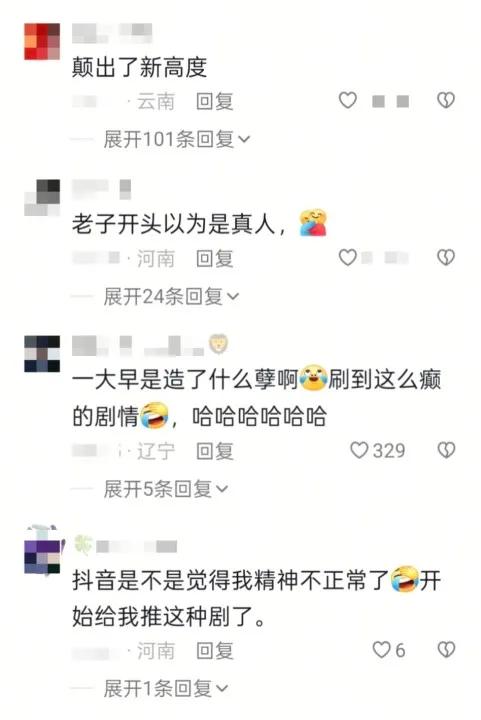Reply to the Yunnan commenter via 回复
481x720 pixels.
pyautogui.click(x=215, y=101)
